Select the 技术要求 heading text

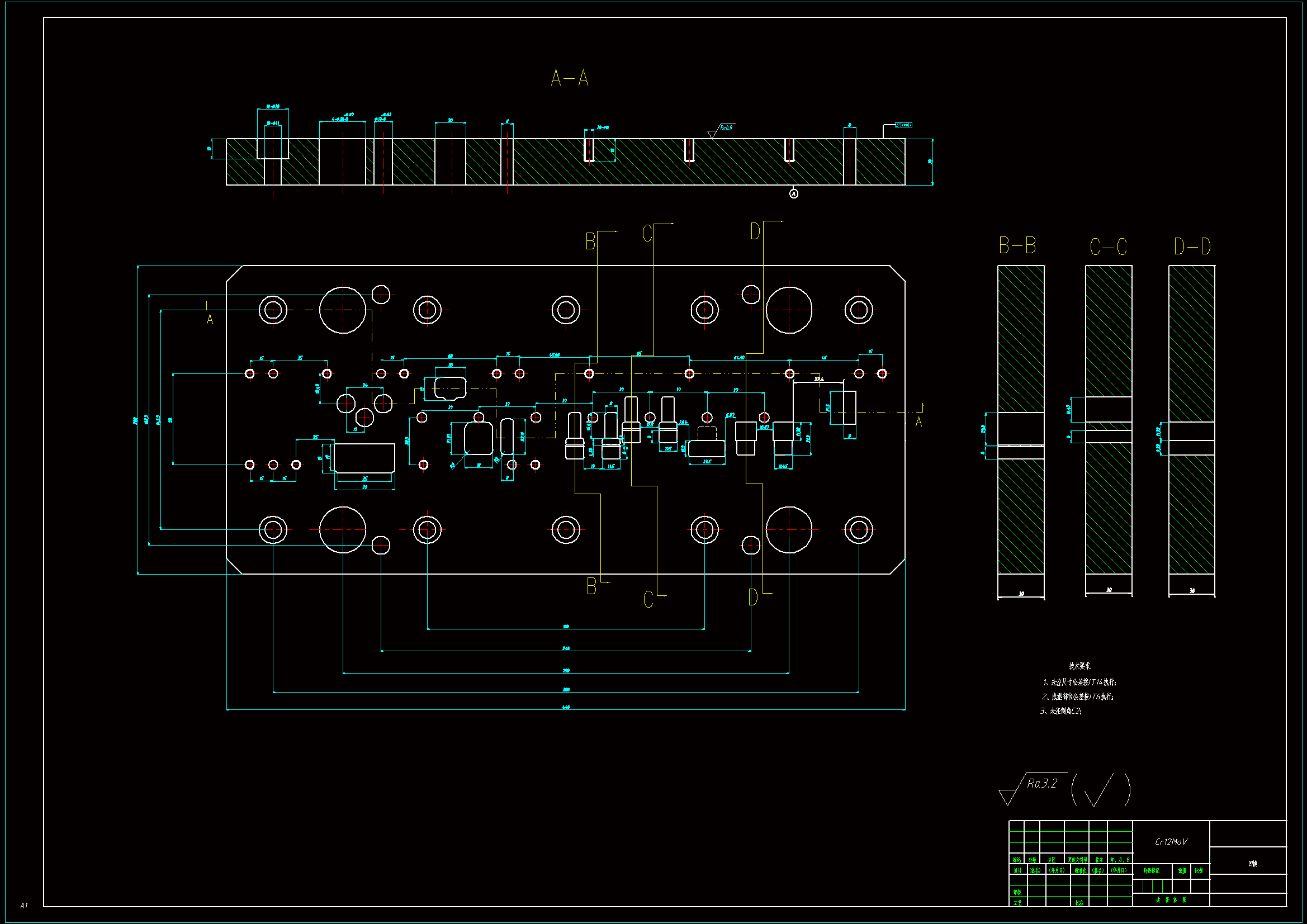click(1079, 666)
